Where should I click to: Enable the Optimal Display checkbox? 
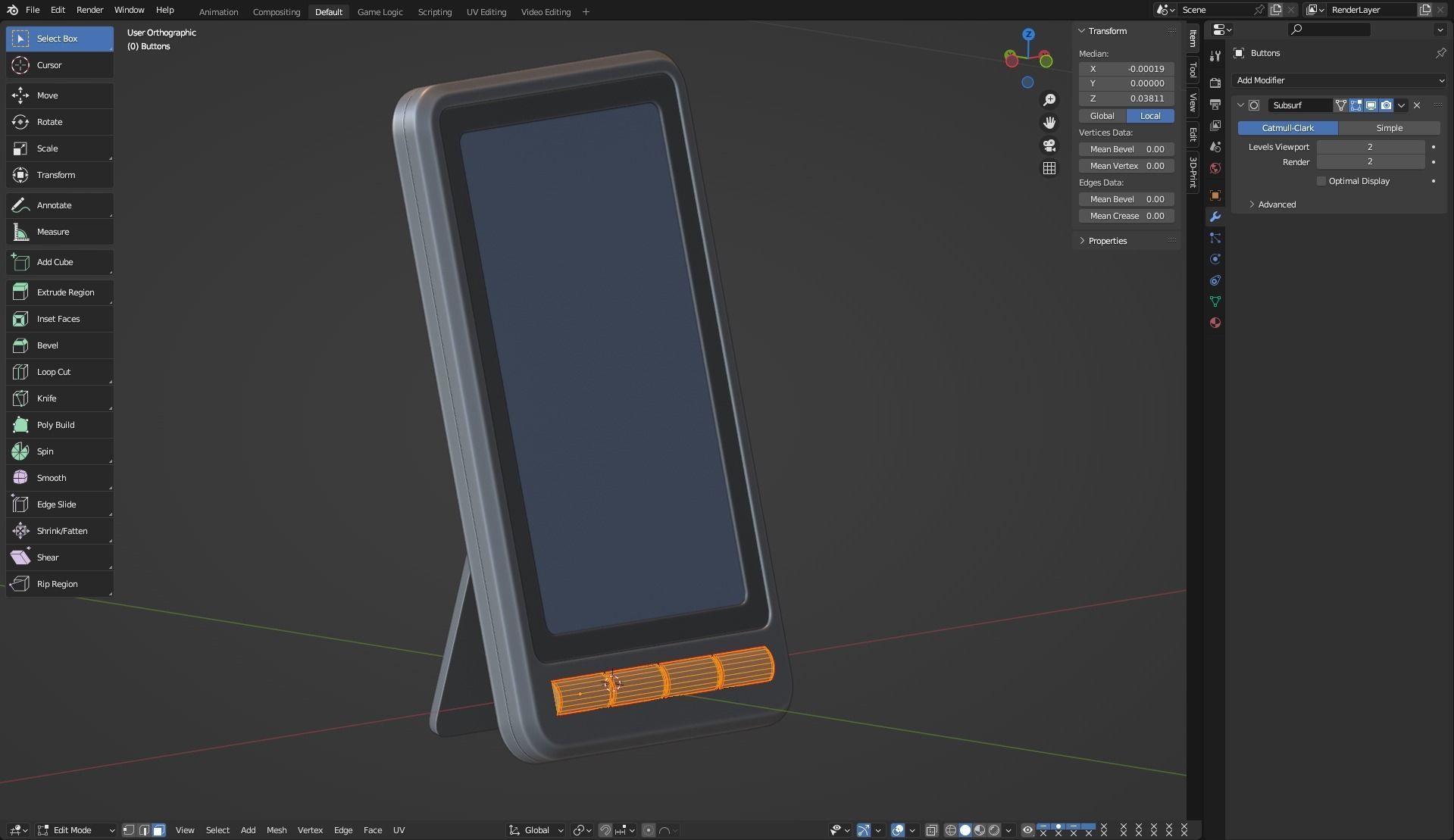click(x=1321, y=181)
